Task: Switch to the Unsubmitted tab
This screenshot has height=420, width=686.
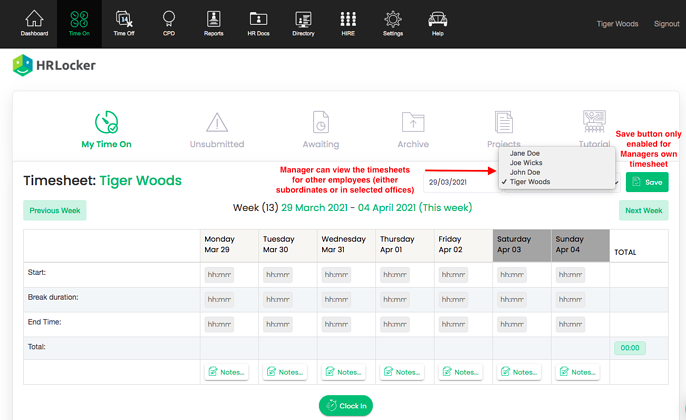Action: 217,130
